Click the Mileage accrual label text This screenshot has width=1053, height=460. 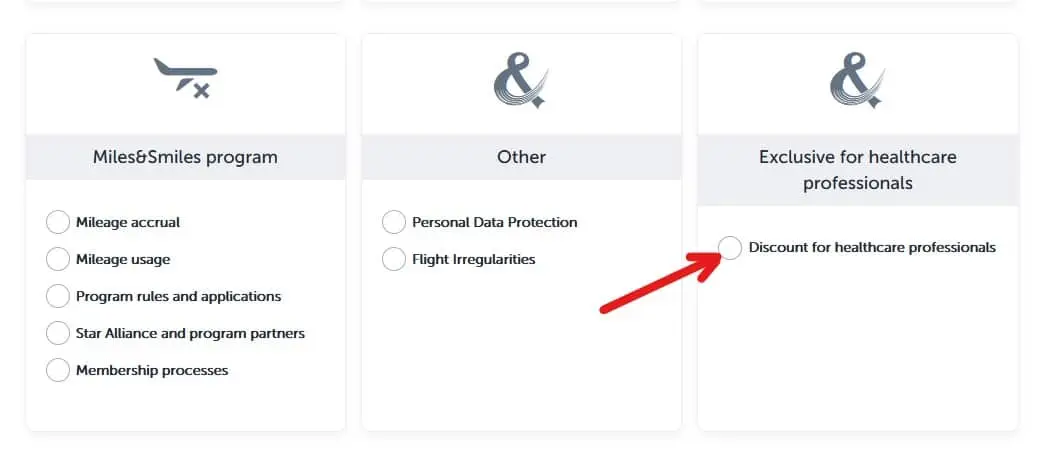click(x=128, y=222)
